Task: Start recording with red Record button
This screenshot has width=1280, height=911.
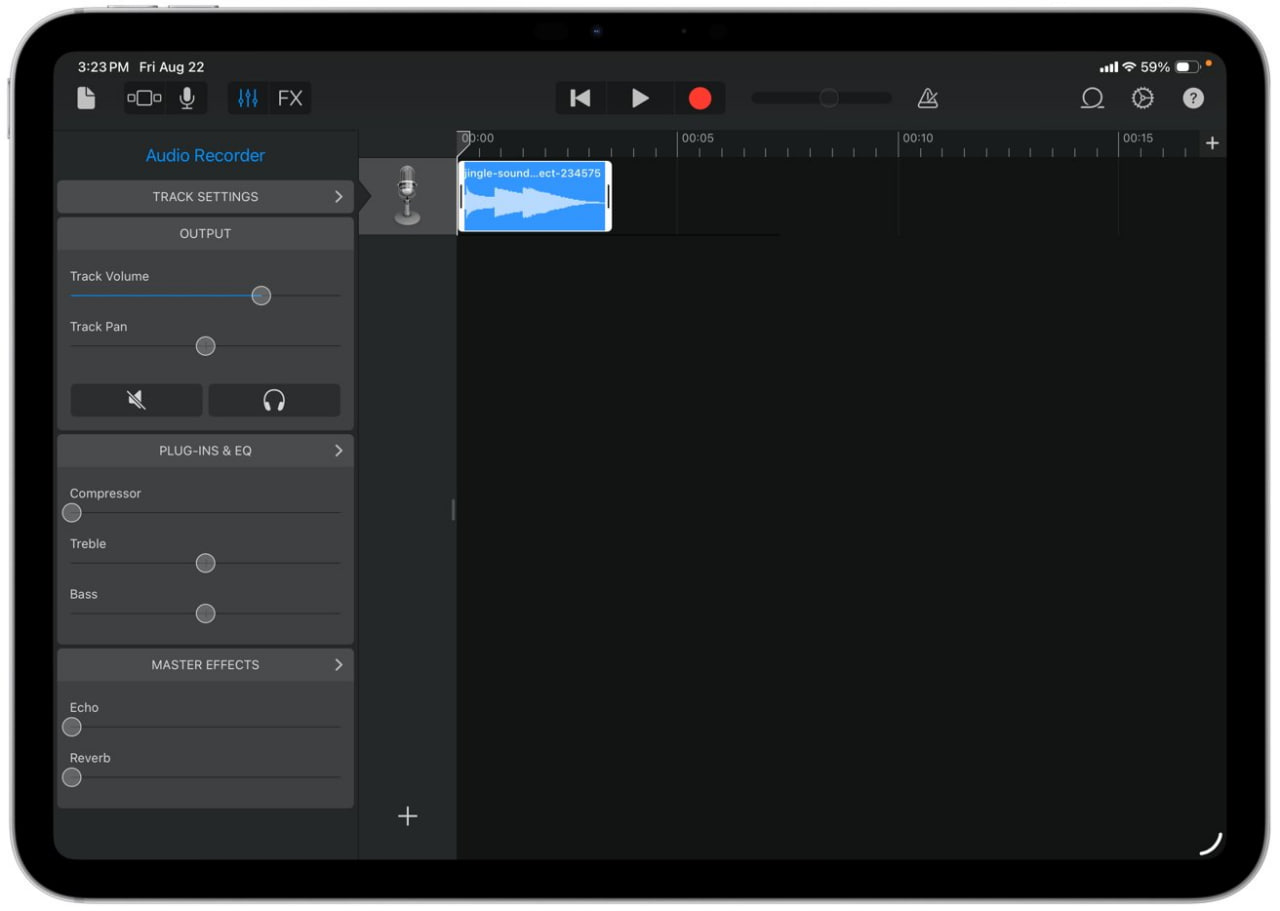Action: (700, 98)
